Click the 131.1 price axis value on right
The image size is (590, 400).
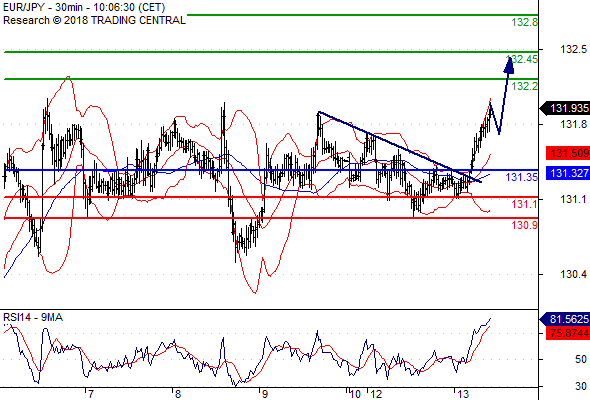573,199
